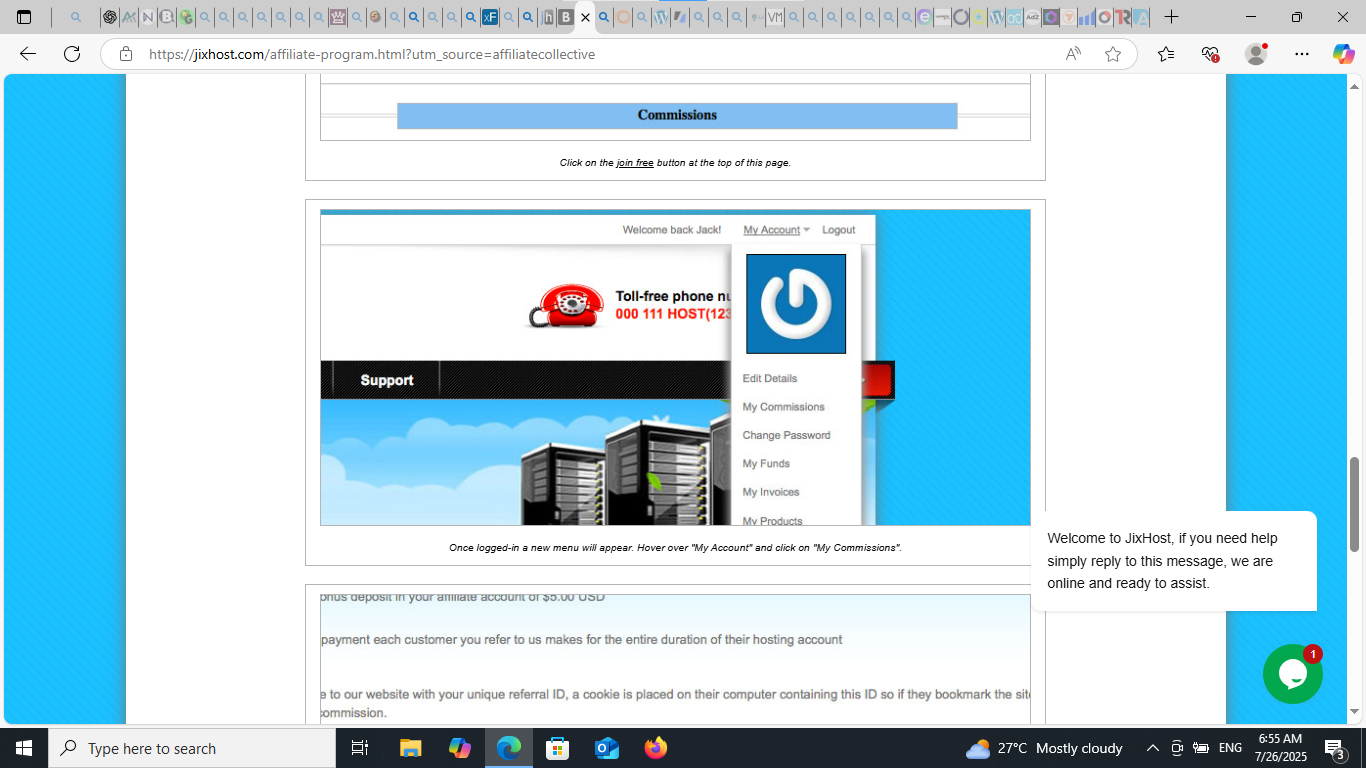Click the blue power logo image
Viewport: 1366px width, 768px height.
pyautogui.click(x=796, y=304)
